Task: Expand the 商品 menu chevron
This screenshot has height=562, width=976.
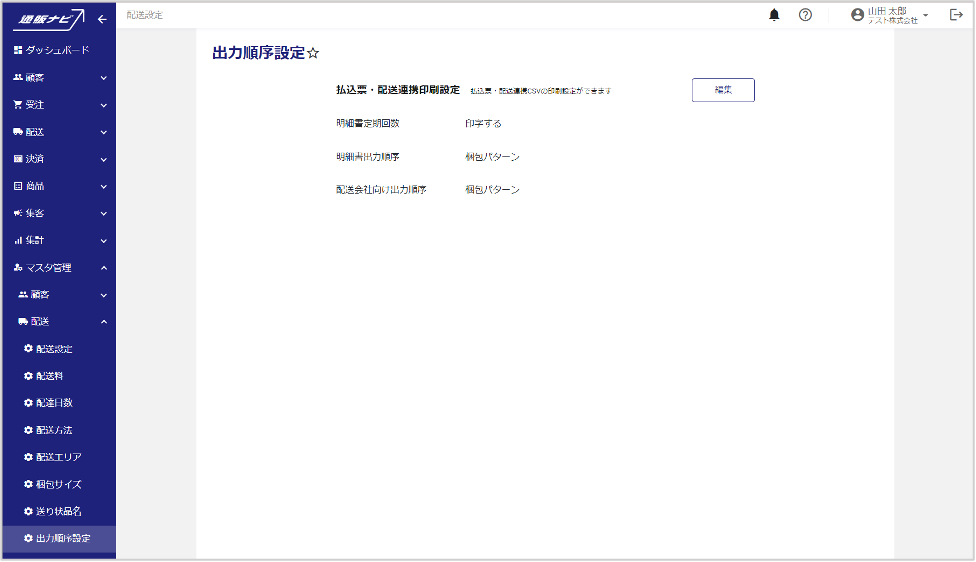Action: point(104,186)
